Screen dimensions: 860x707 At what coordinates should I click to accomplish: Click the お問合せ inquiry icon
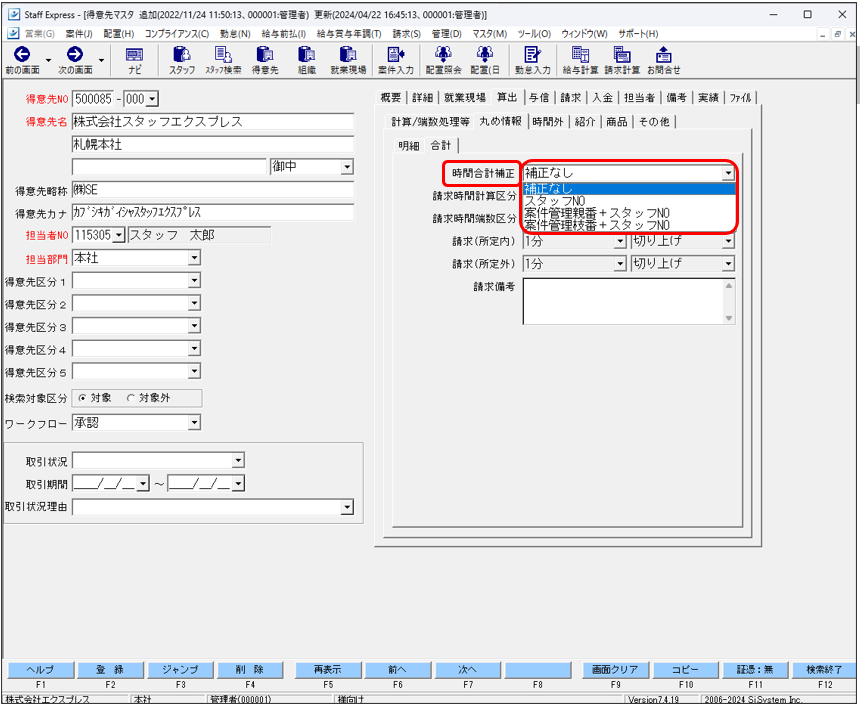[x=664, y=54]
